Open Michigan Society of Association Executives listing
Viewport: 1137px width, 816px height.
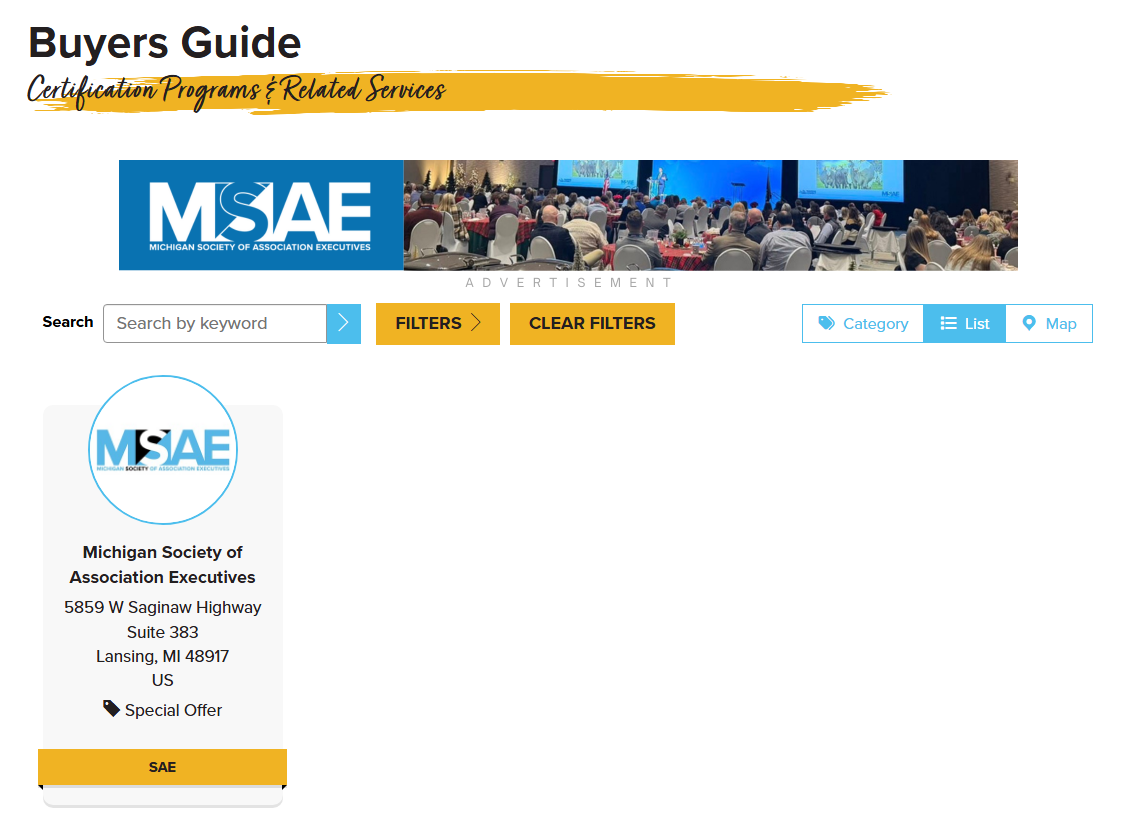tap(163, 564)
